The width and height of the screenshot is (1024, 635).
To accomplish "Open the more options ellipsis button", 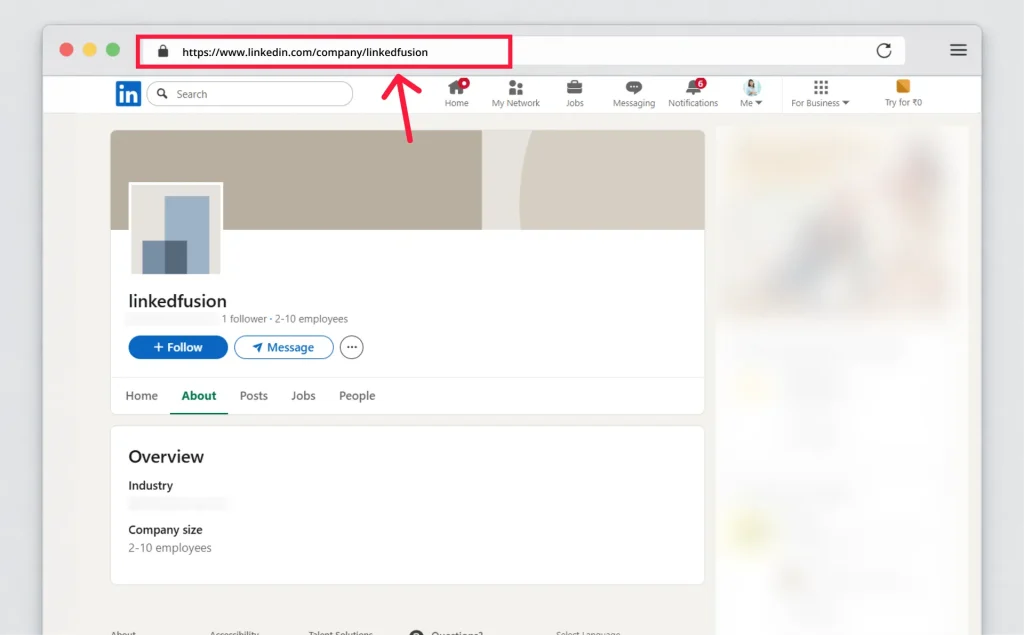I will tap(351, 348).
